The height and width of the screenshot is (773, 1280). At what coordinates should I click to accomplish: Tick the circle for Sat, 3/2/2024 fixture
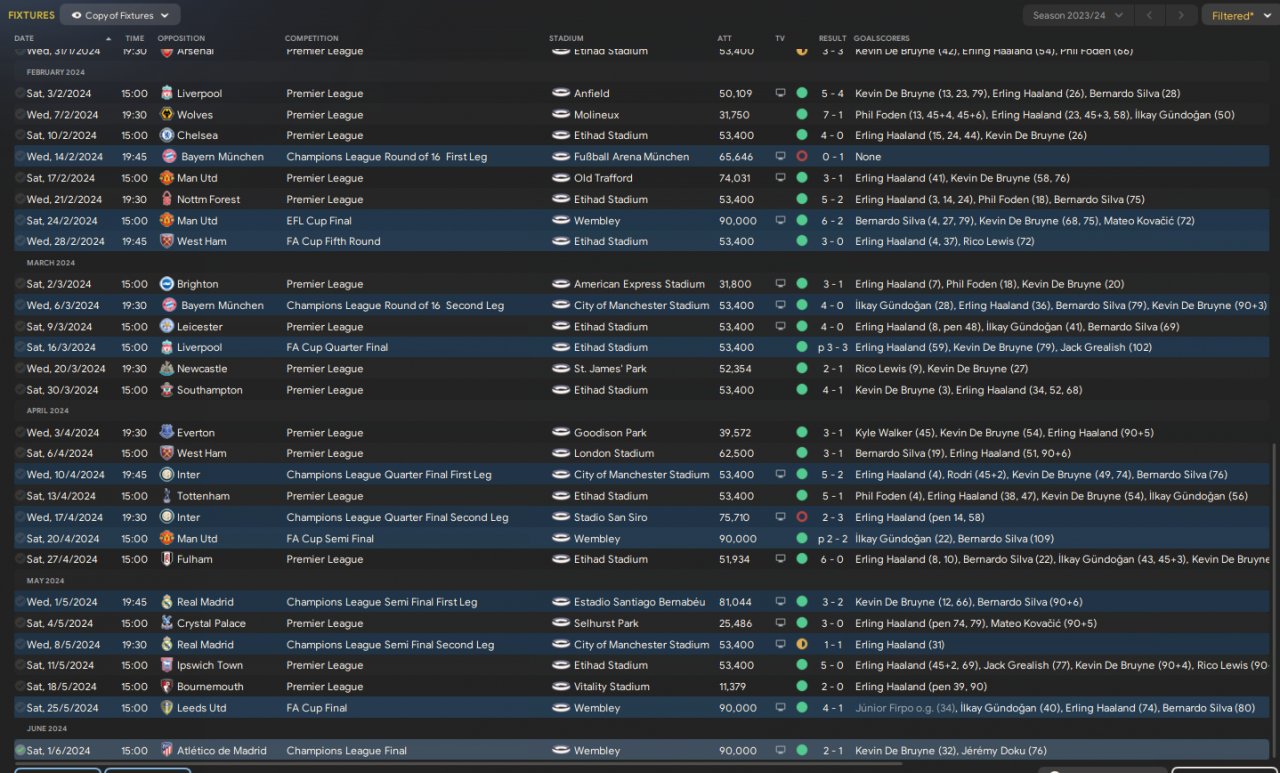[x=20, y=93]
